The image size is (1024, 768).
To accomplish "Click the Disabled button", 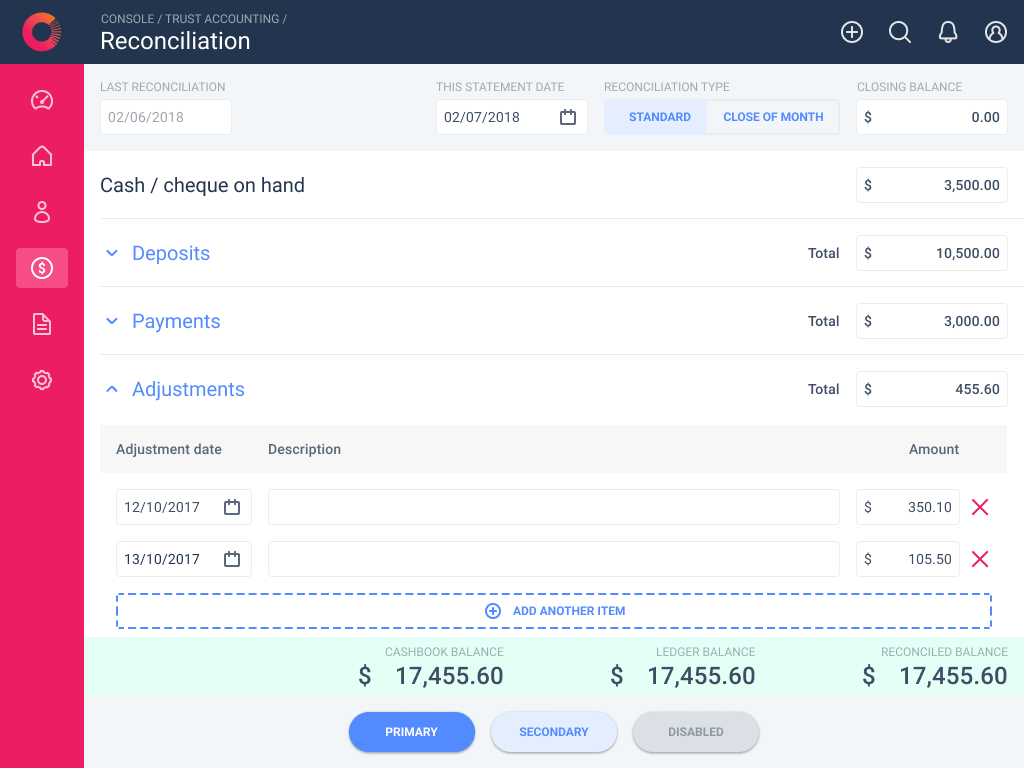I will tap(696, 731).
